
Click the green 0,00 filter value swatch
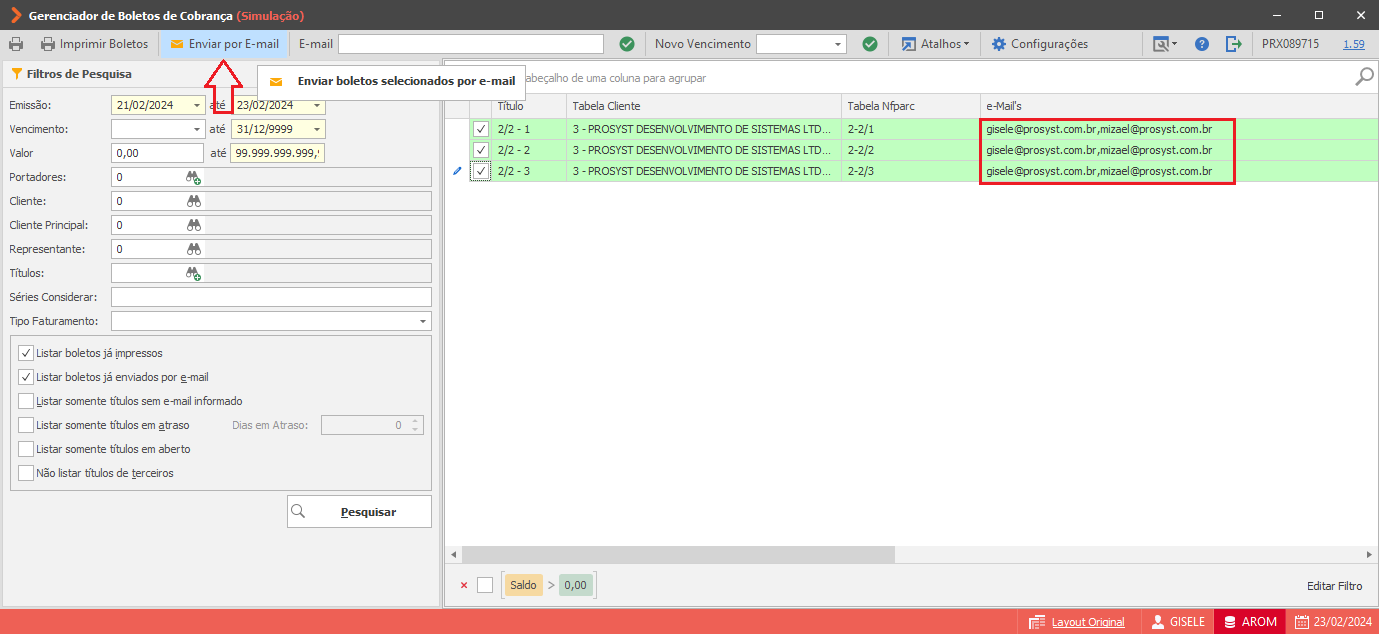(x=574, y=585)
